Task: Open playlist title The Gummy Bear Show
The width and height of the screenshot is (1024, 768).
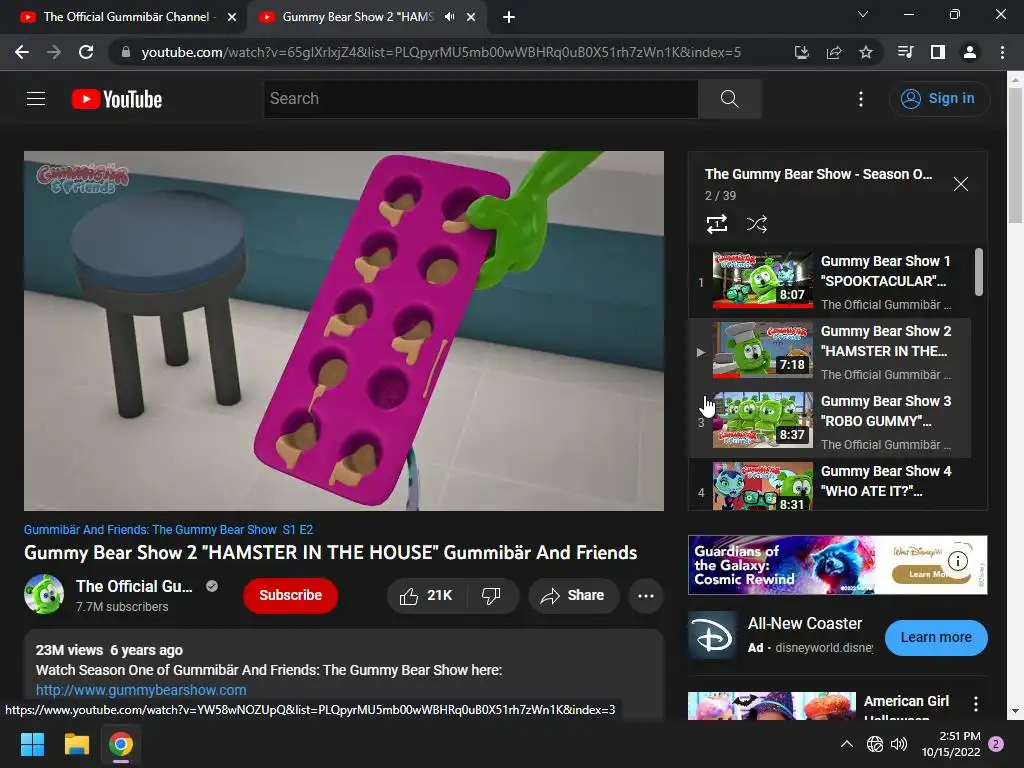Action: pos(818,174)
